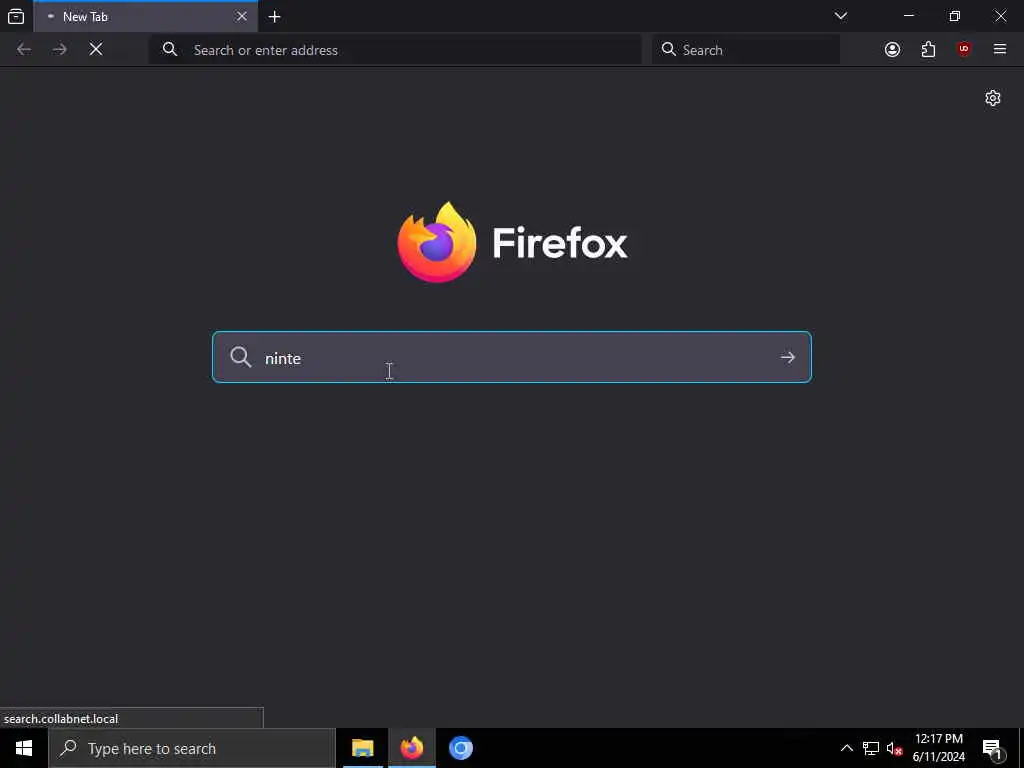
Task: Open Firefox View from the tab strip
Action: point(16,16)
